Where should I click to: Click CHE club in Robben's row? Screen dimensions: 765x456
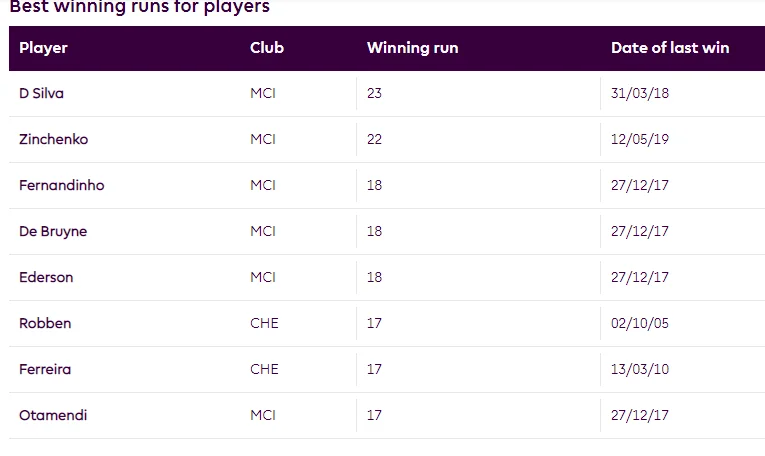pos(264,324)
